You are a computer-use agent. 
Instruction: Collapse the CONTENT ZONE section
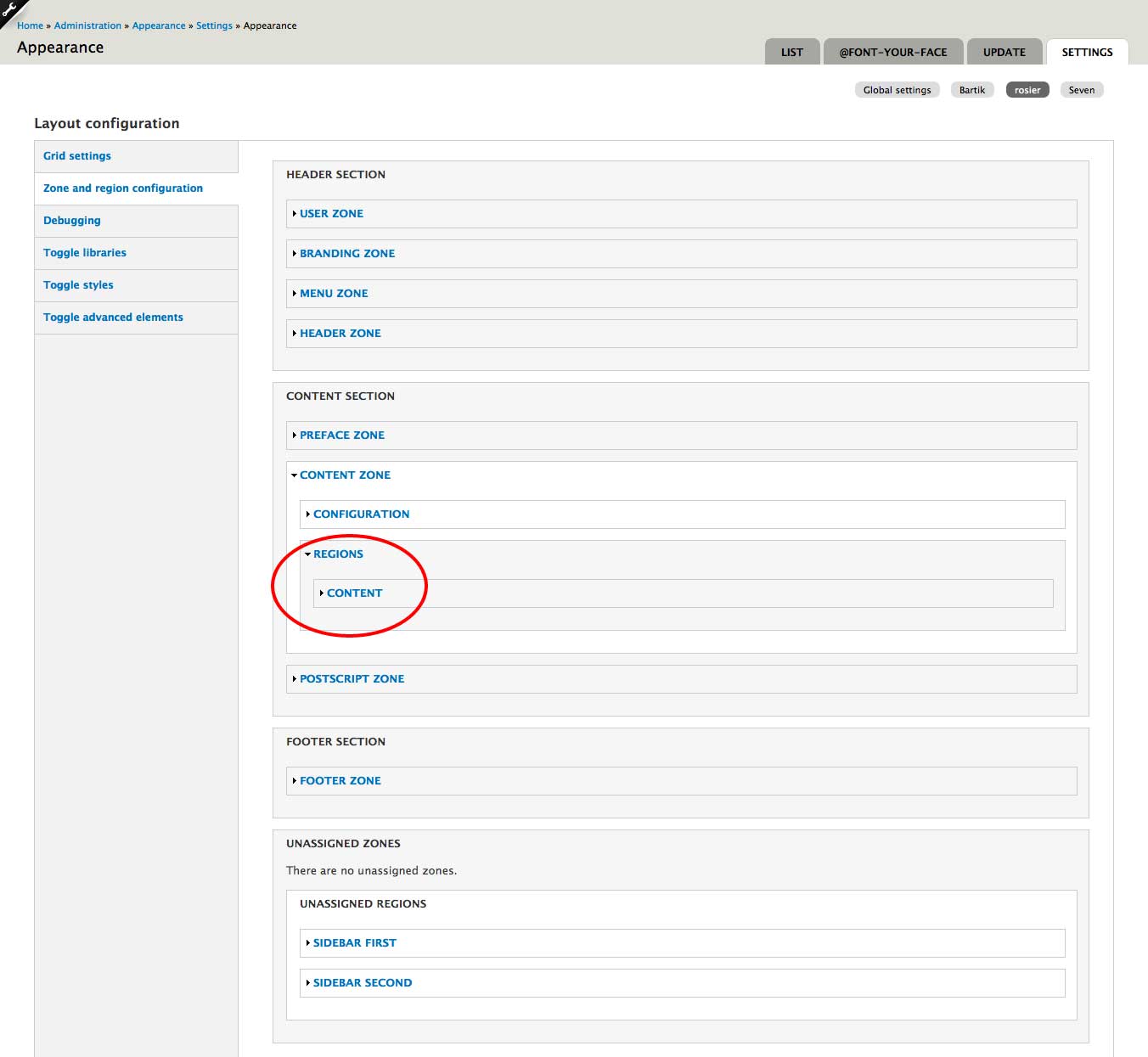click(345, 475)
